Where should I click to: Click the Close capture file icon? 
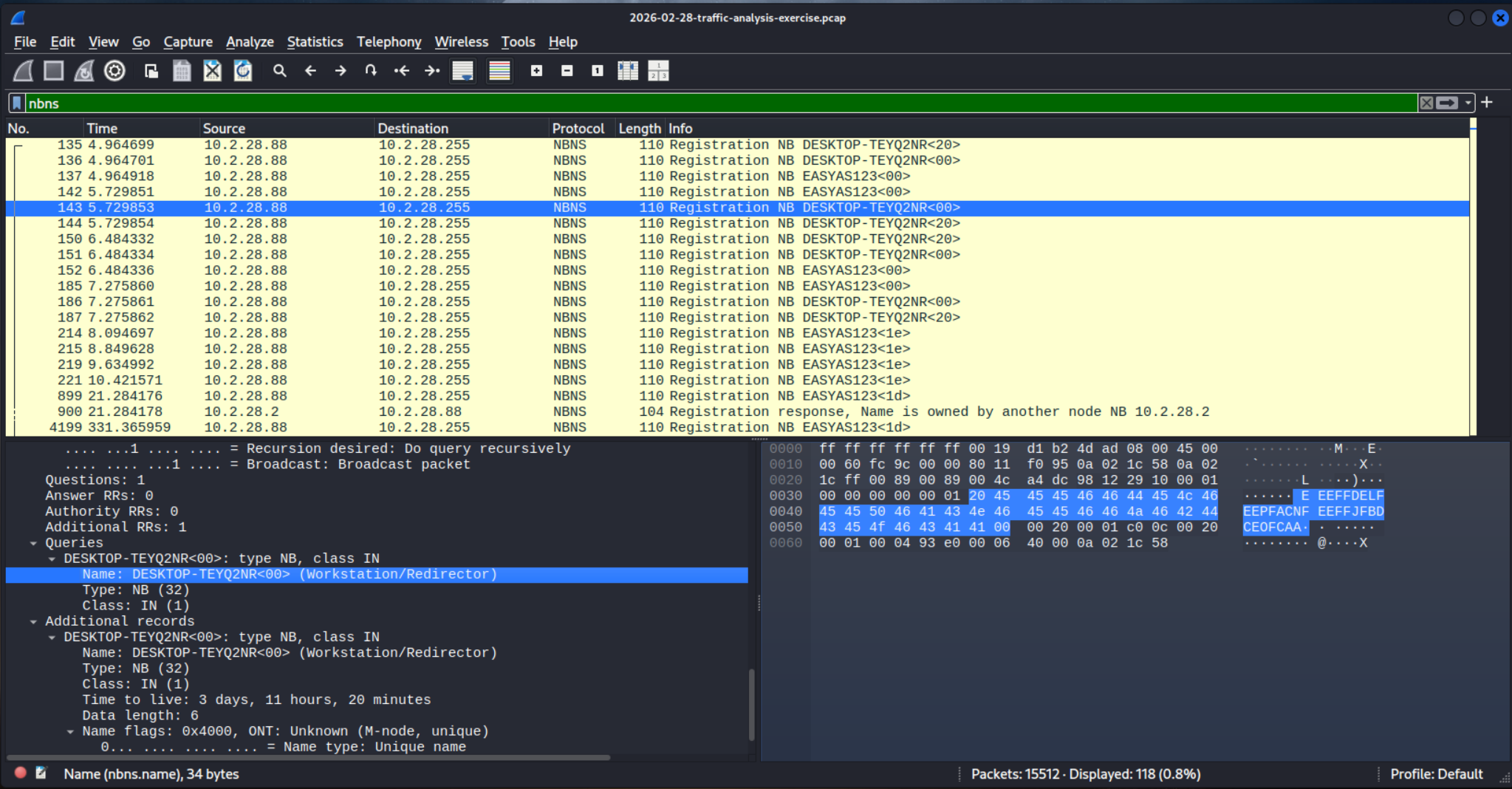[213, 71]
